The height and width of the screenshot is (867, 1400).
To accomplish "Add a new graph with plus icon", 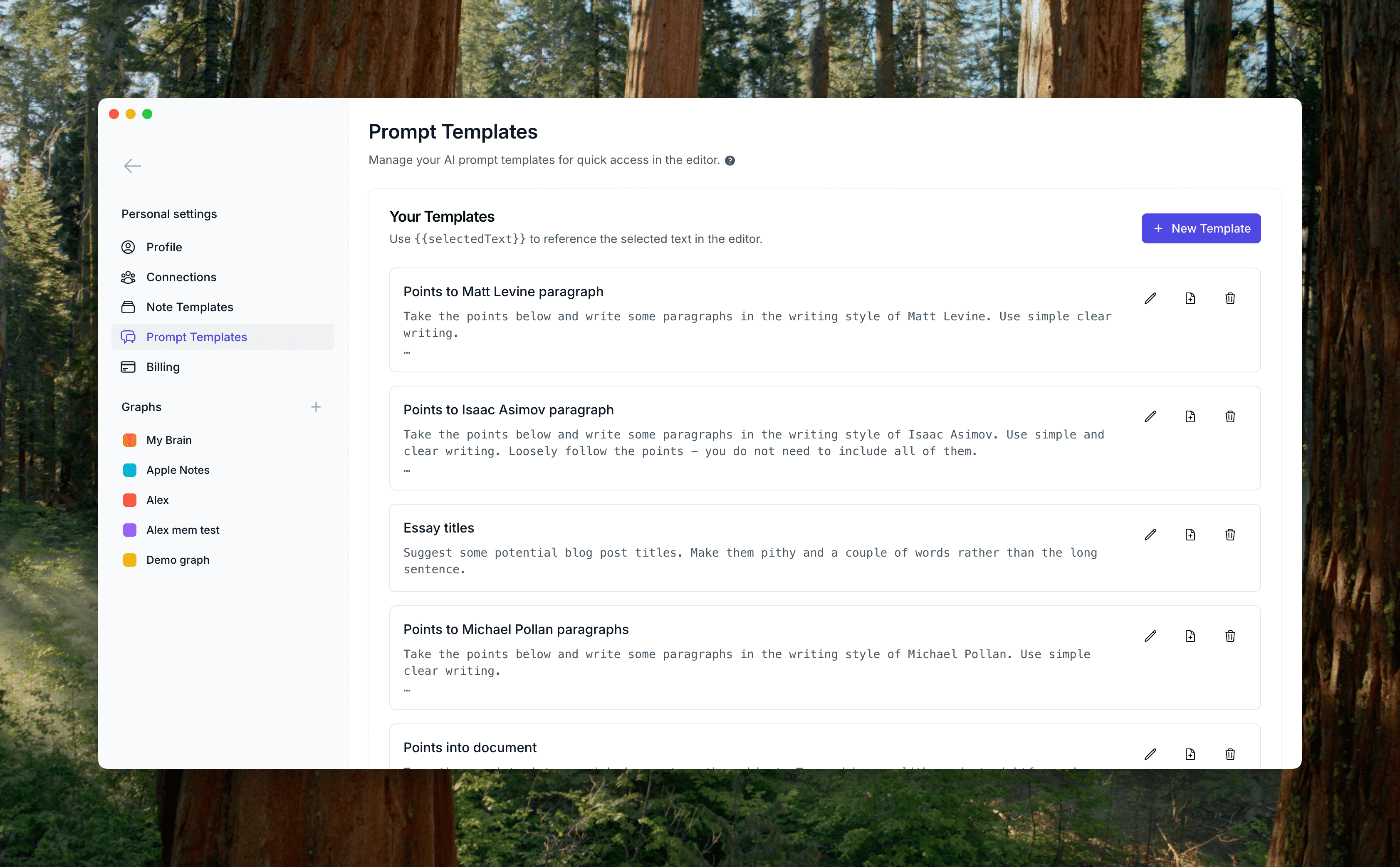I will click(x=316, y=407).
